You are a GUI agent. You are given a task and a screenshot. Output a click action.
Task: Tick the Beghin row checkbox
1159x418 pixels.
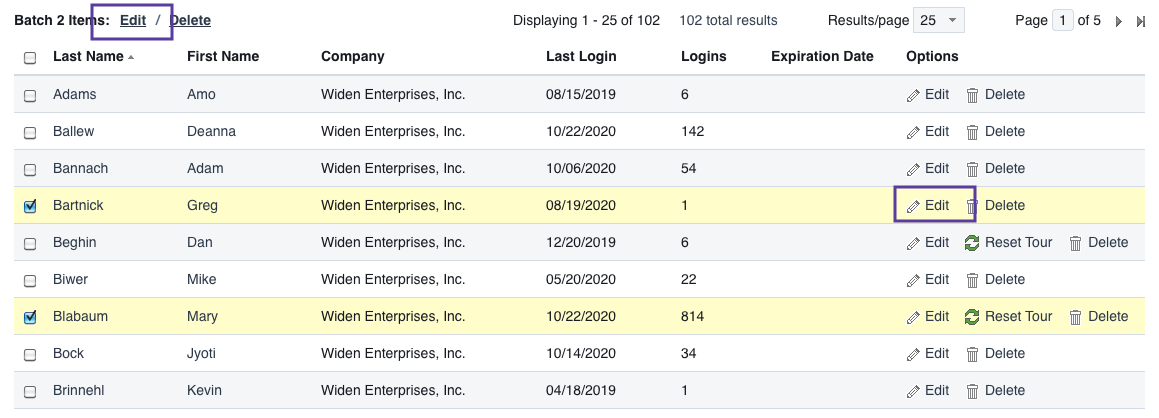[30, 244]
